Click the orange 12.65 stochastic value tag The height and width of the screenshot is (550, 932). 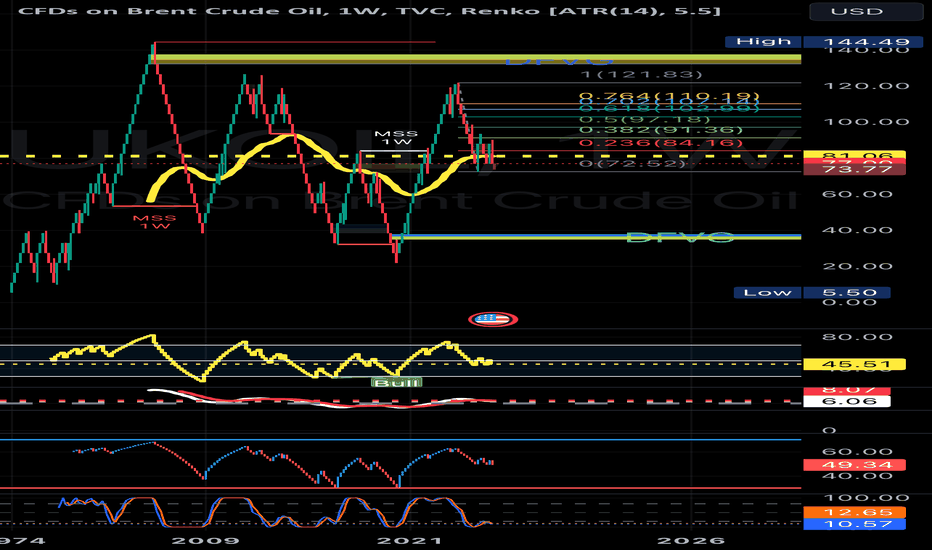click(x=854, y=513)
